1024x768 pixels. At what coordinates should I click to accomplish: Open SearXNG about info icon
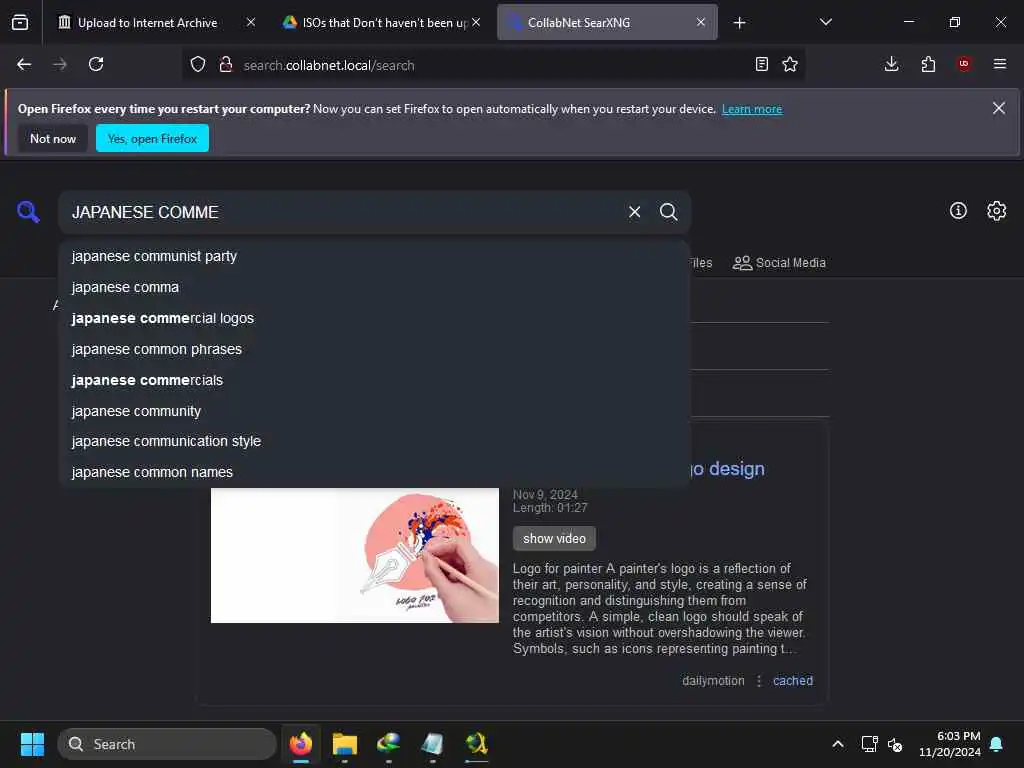[958, 210]
